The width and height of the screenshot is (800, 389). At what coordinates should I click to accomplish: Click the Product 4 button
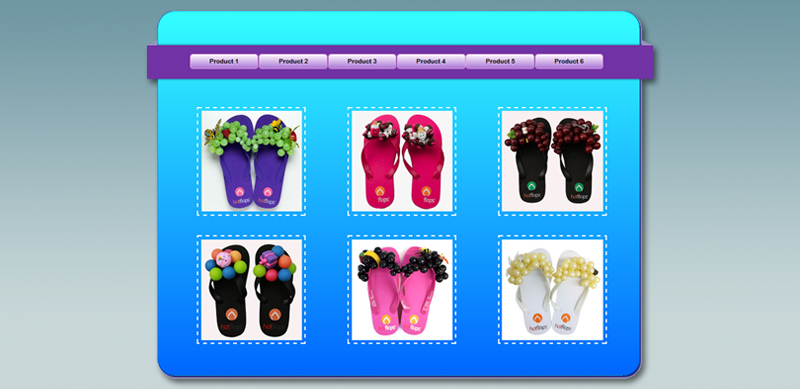(x=431, y=61)
